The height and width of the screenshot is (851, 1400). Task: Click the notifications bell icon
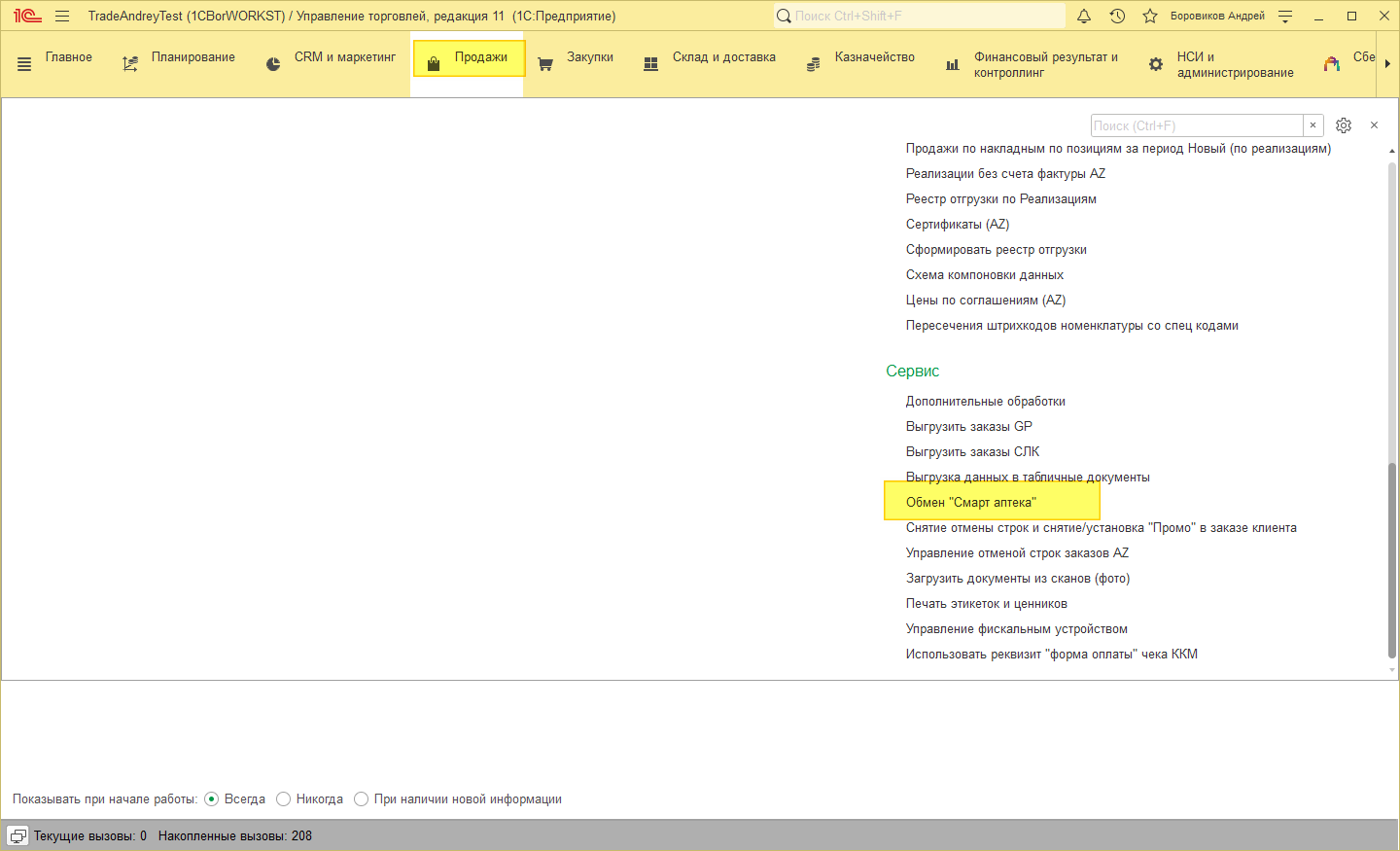tap(1084, 16)
